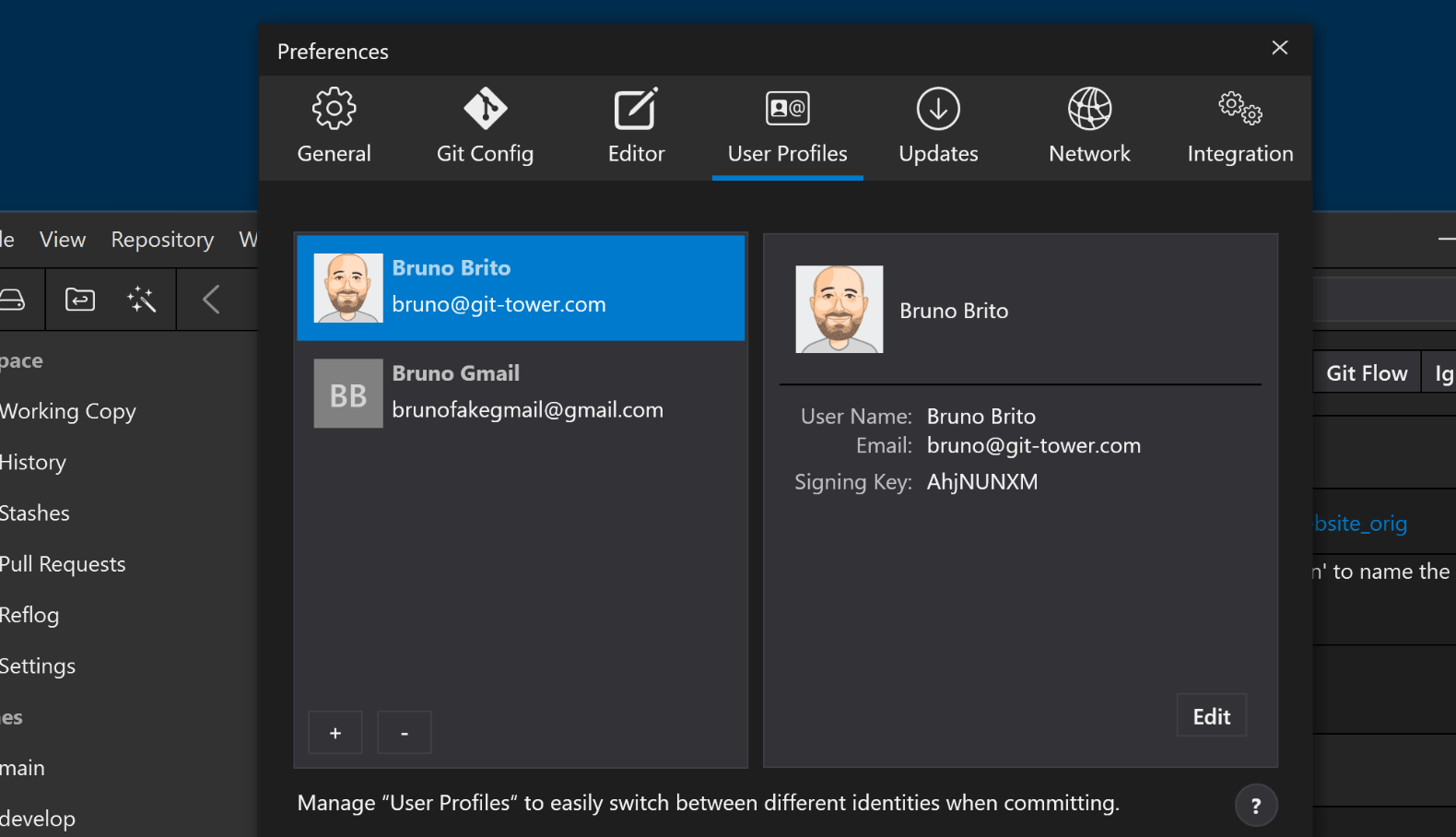Close the Preferences dialog
The width and height of the screenshot is (1456, 837).
1279,48
